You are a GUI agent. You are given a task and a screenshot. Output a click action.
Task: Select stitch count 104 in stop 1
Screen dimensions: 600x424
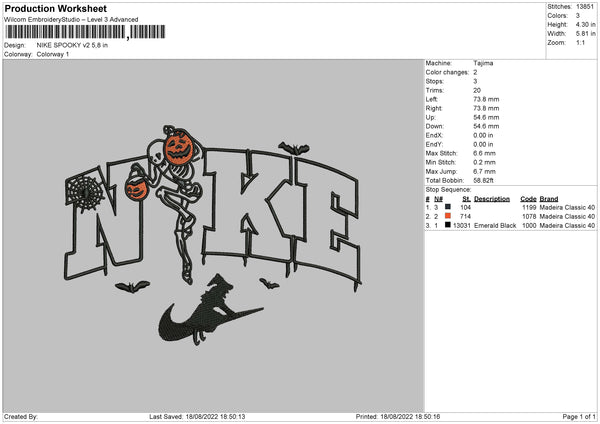point(465,207)
